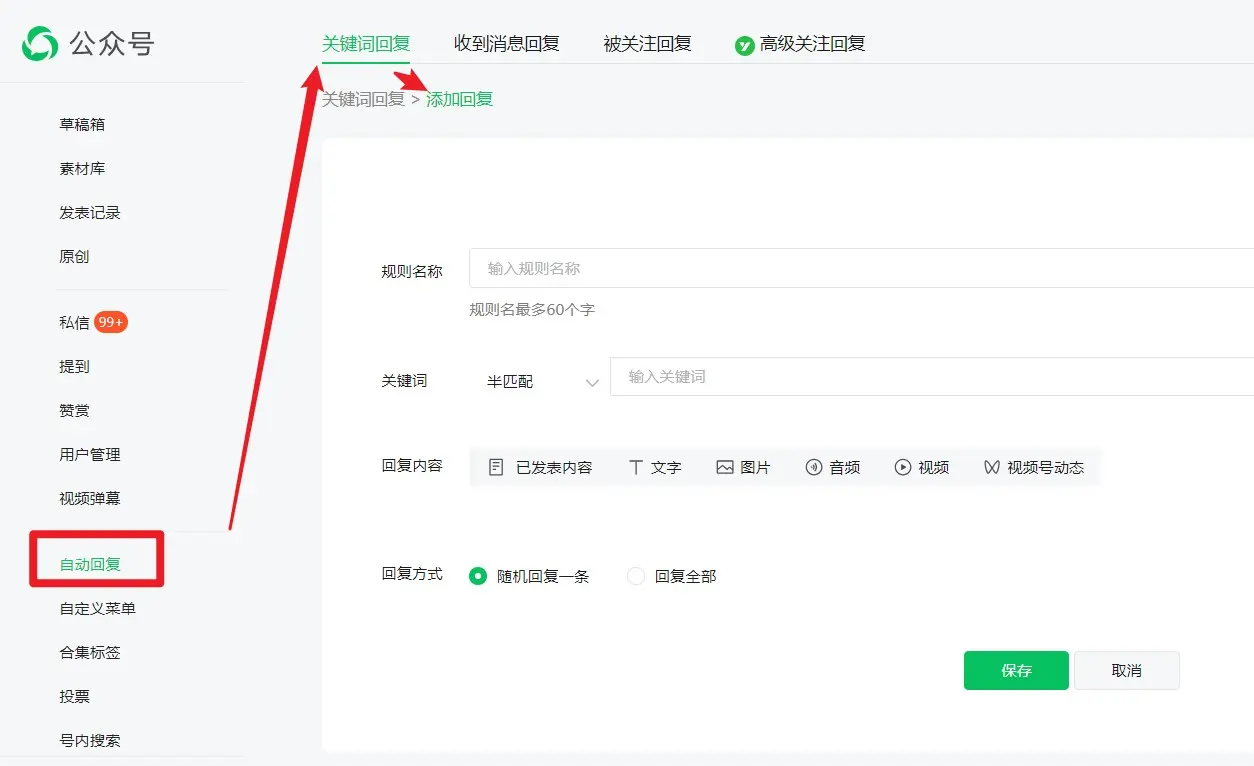Viewport: 1254px width, 766px height.
Task: Click the WeChat 公众号 logo icon
Action: [41, 44]
